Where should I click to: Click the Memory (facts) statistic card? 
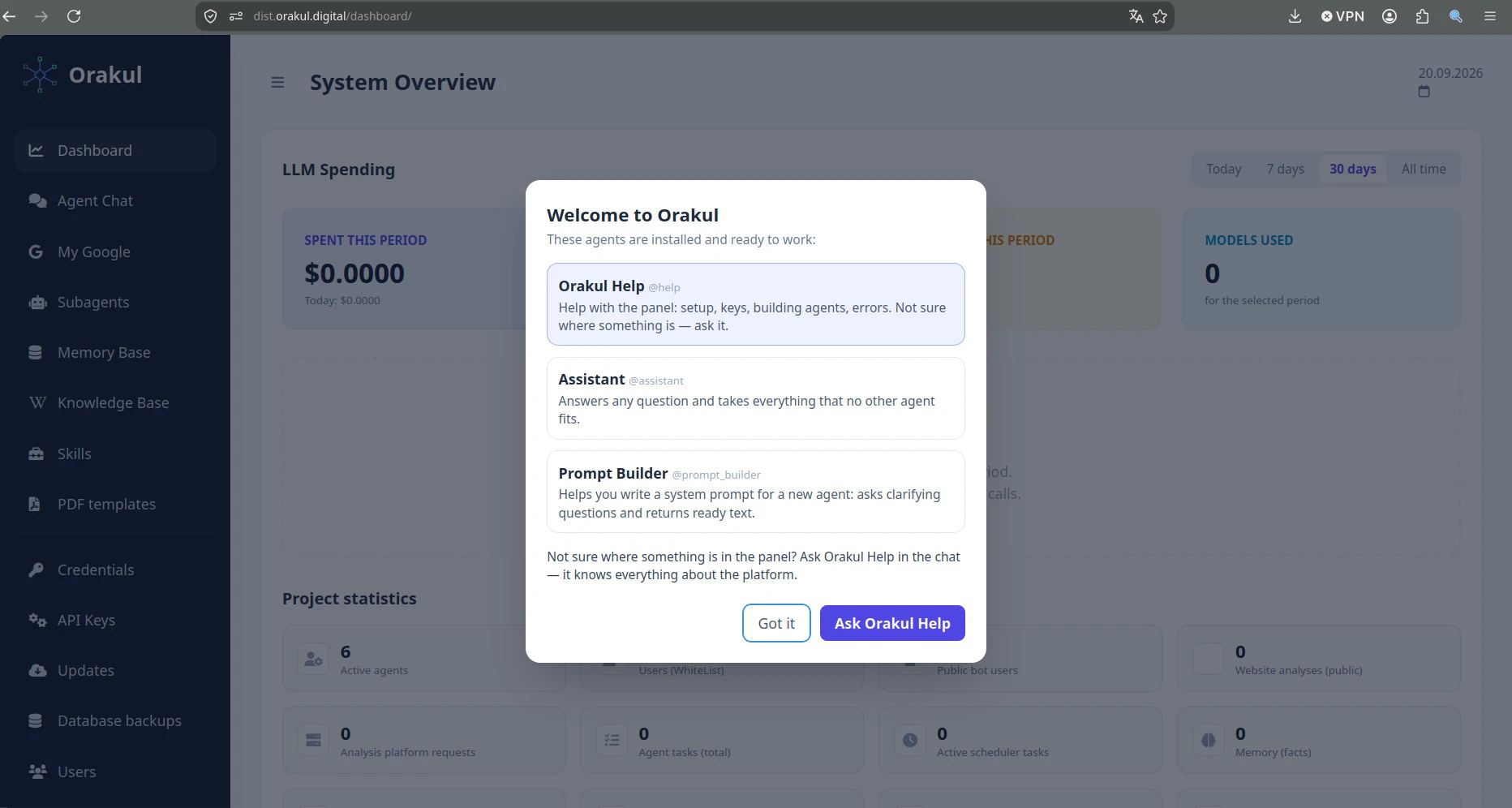1319,741
